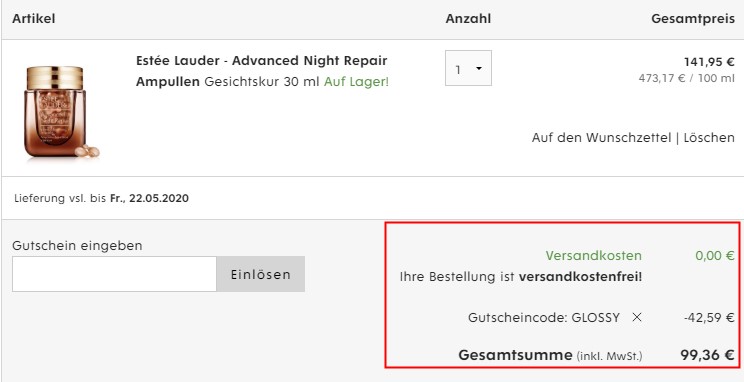Focus the Gutschein eingeben input field

(x=114, y=274)
